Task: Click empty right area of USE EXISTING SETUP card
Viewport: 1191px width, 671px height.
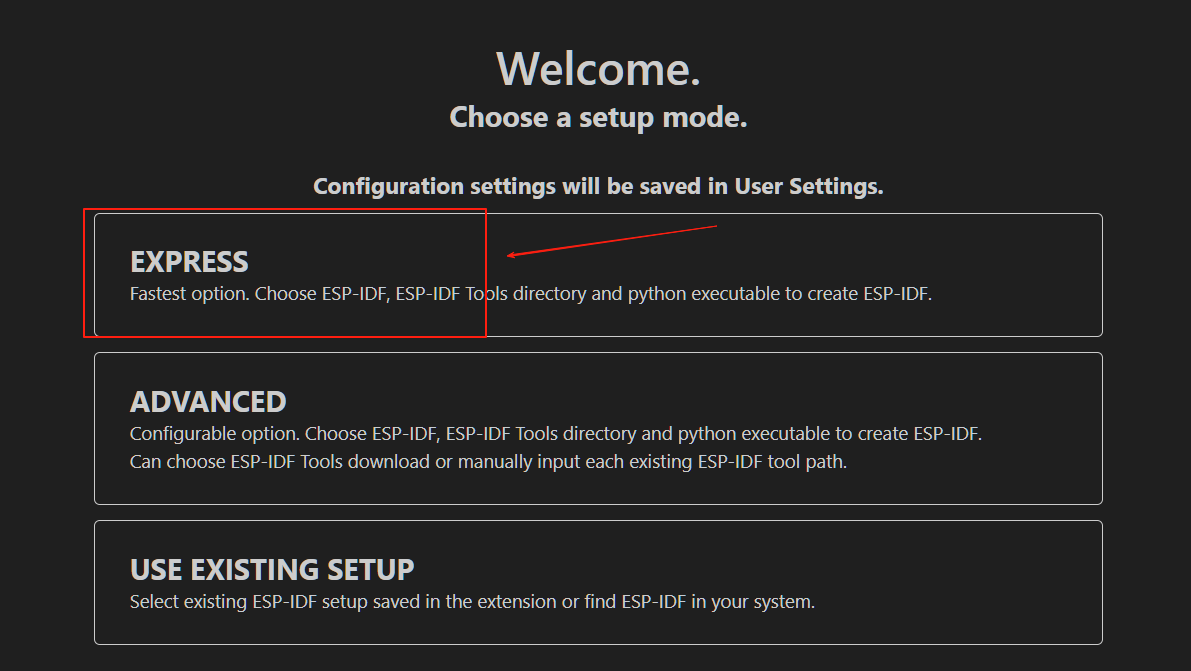Action: [x=957, y=583]
